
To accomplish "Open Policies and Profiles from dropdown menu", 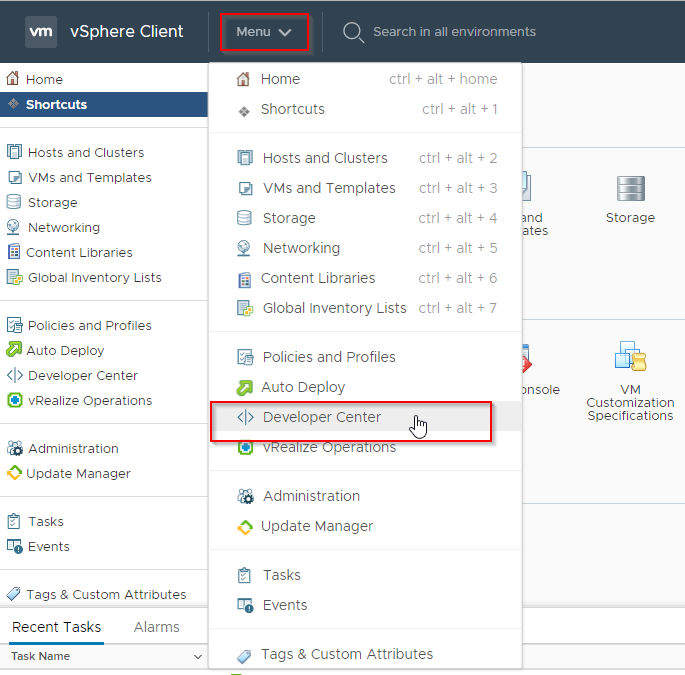I will tap(365, 357).
